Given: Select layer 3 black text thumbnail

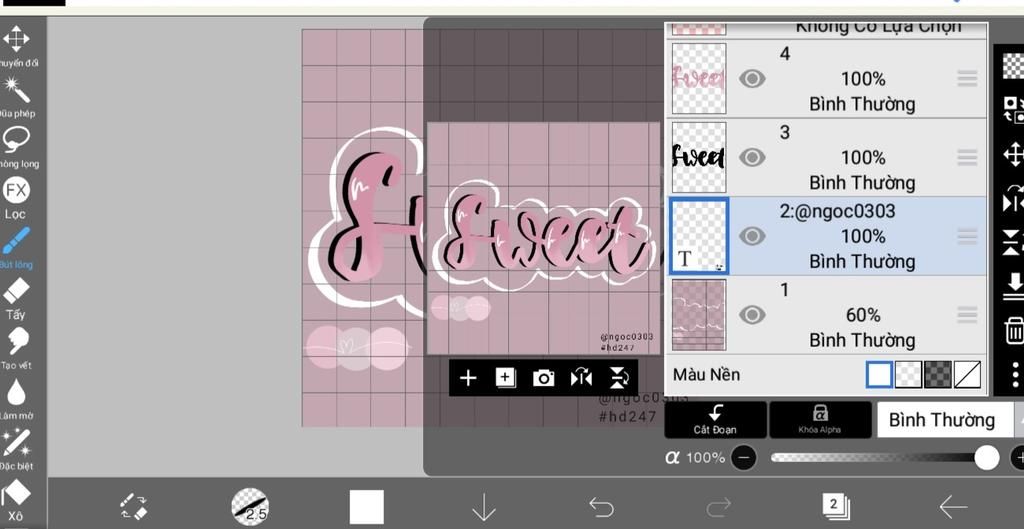Looking at the screenshot, I should [x=699, y=157].
